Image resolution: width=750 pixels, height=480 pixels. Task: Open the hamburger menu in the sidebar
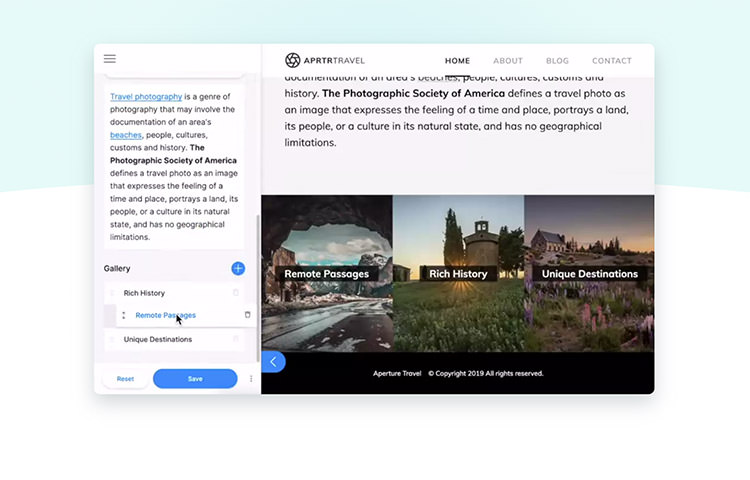(x=110, y=59)
